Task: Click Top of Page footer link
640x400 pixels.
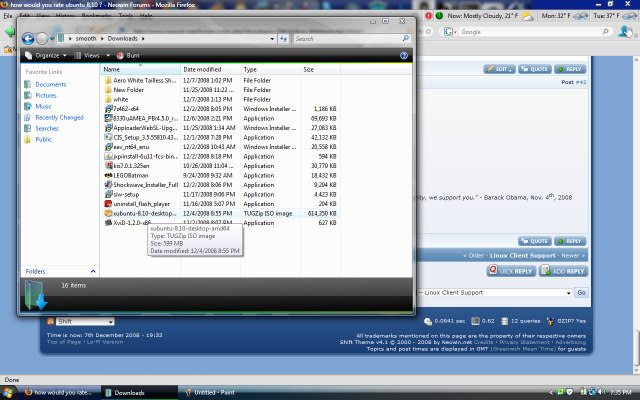Action: (64, 342)
